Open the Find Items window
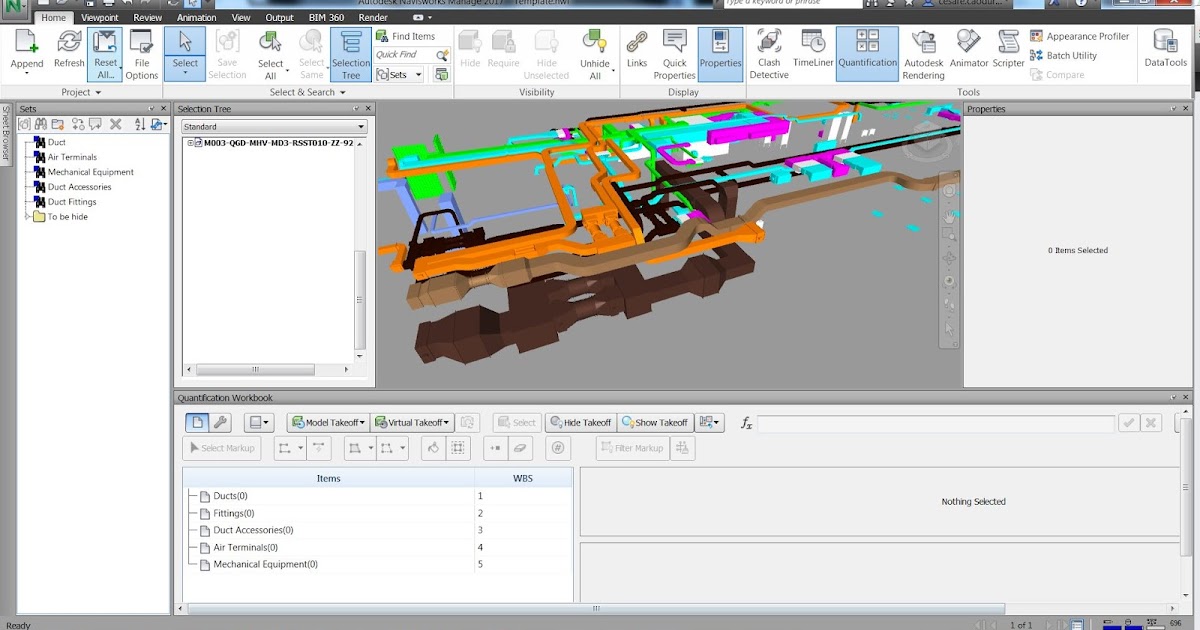Screen dimensions: 1200x630 pyautogui.click(x=405, y=36)
